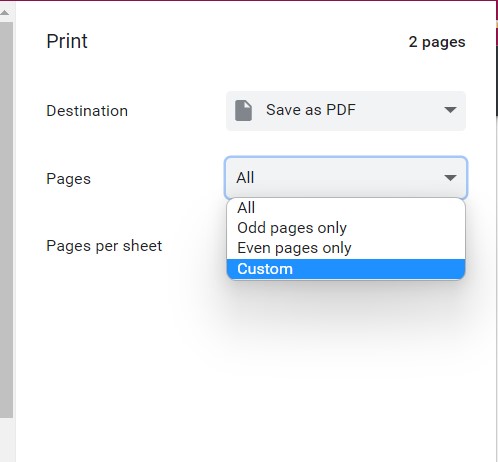Choose Even pages only option

[x=346, y=248]
